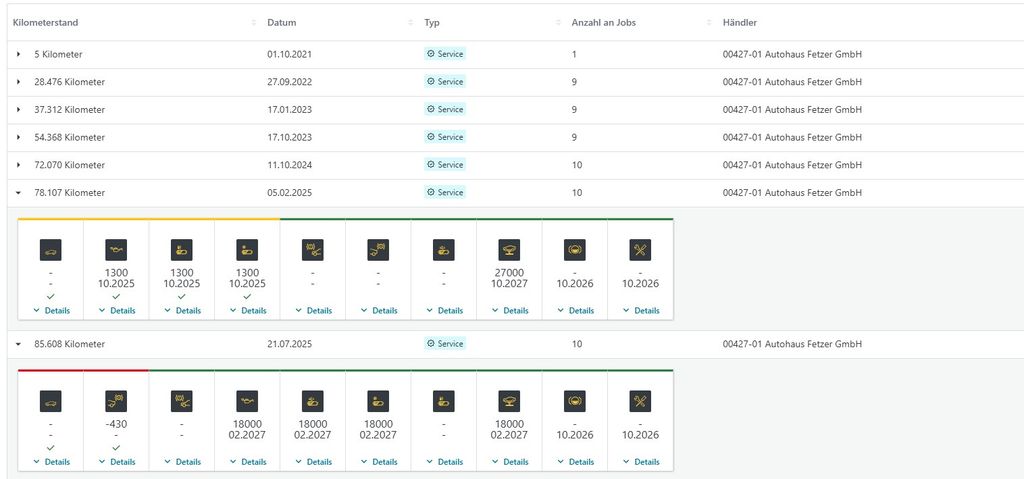Click the brake warning icon in the 78.107 Kilometer panel
Viewport: 1024px width, 479px height.
575,250
